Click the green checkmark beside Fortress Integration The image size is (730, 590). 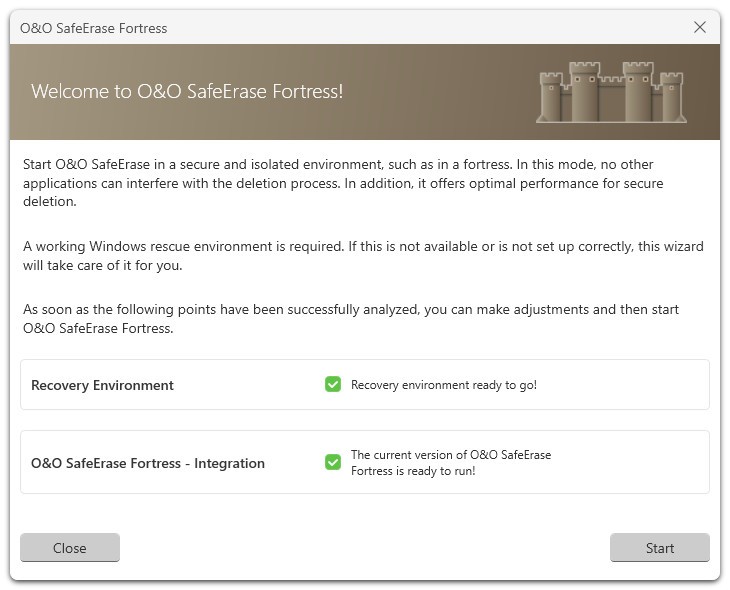click(x=333, y=462)
